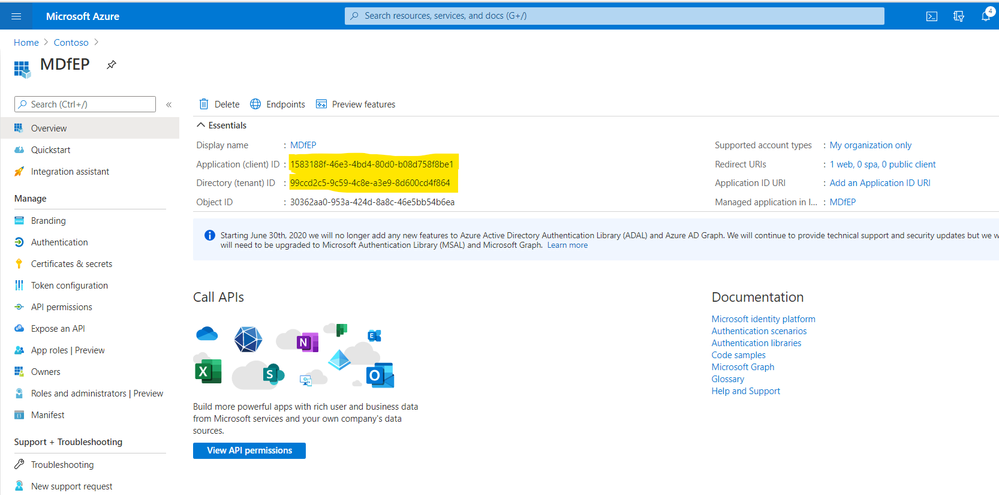Click the Excel icon in Call APIs
This screenshot has height=495, width=999.
pyautogui.click(x=208, y=371)
